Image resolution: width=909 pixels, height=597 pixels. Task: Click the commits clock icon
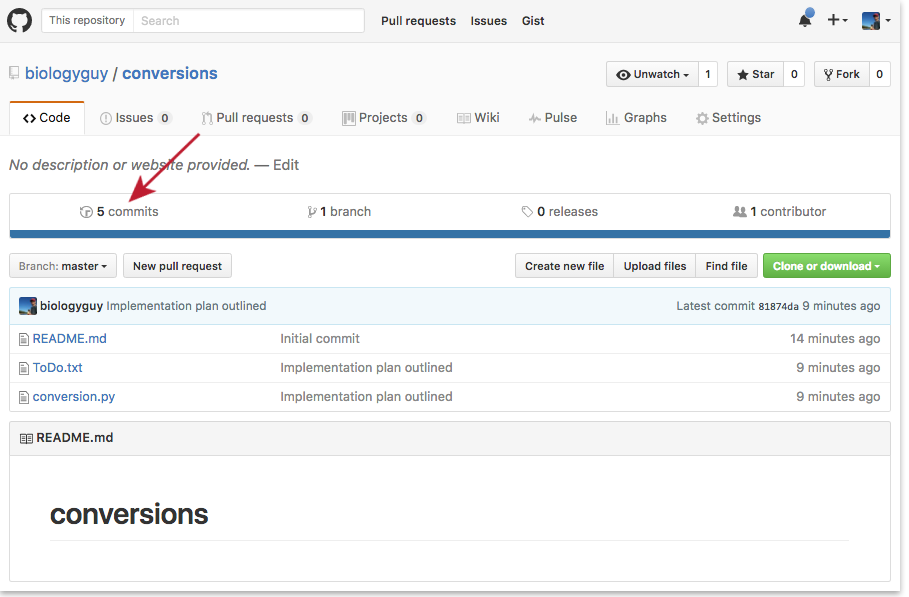86,212
